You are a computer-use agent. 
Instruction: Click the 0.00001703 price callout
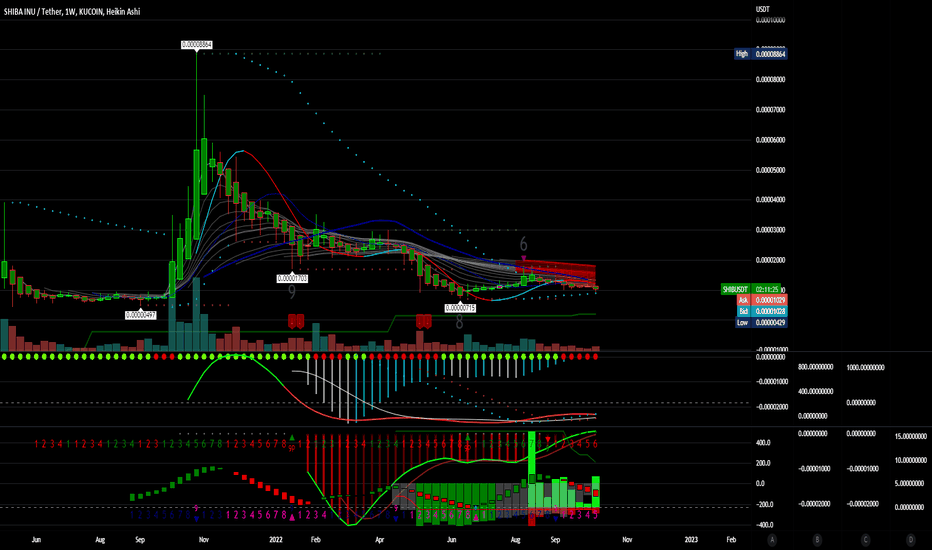(292, 278)
